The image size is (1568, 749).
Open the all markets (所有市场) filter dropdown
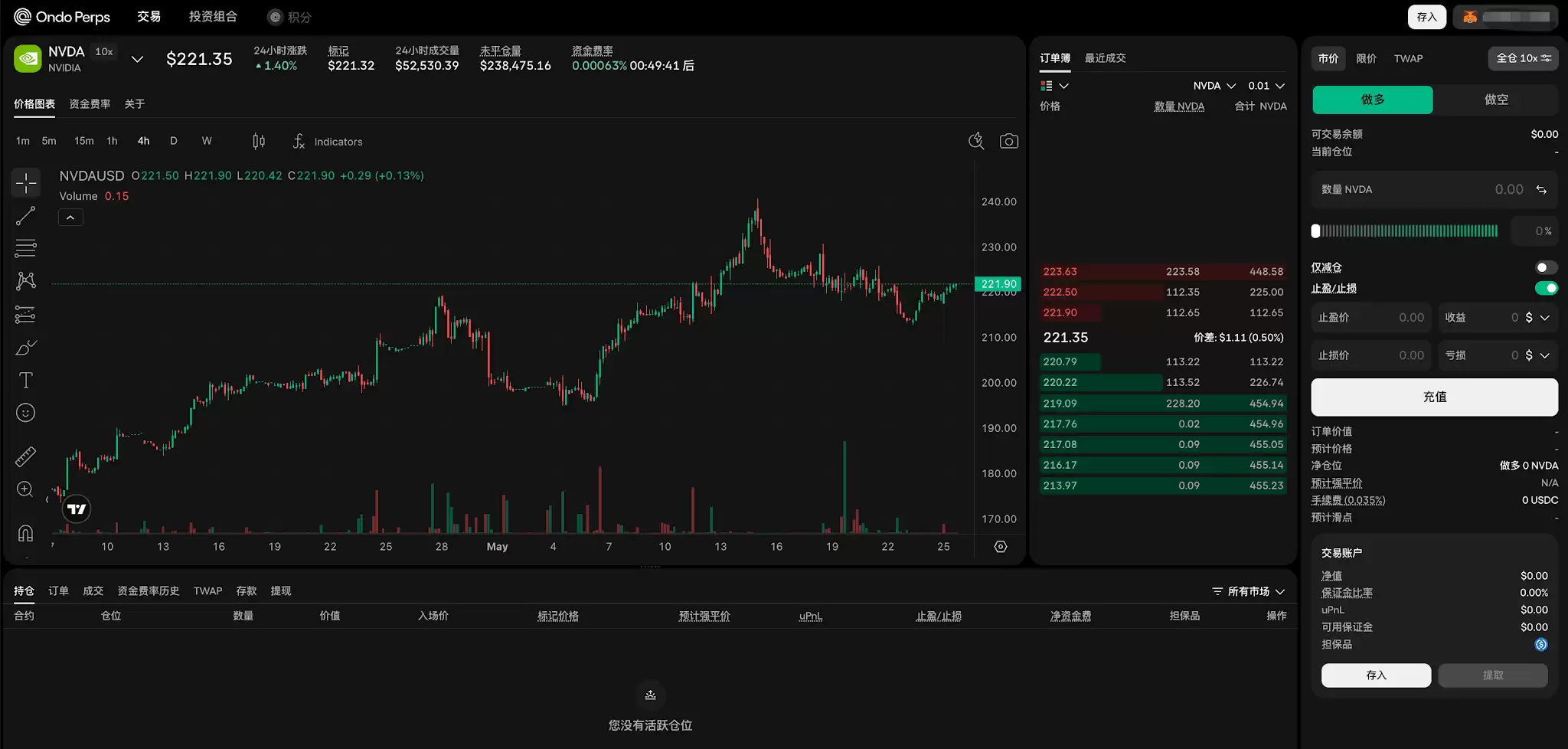pyautogui.click(x=1249, y=591)
